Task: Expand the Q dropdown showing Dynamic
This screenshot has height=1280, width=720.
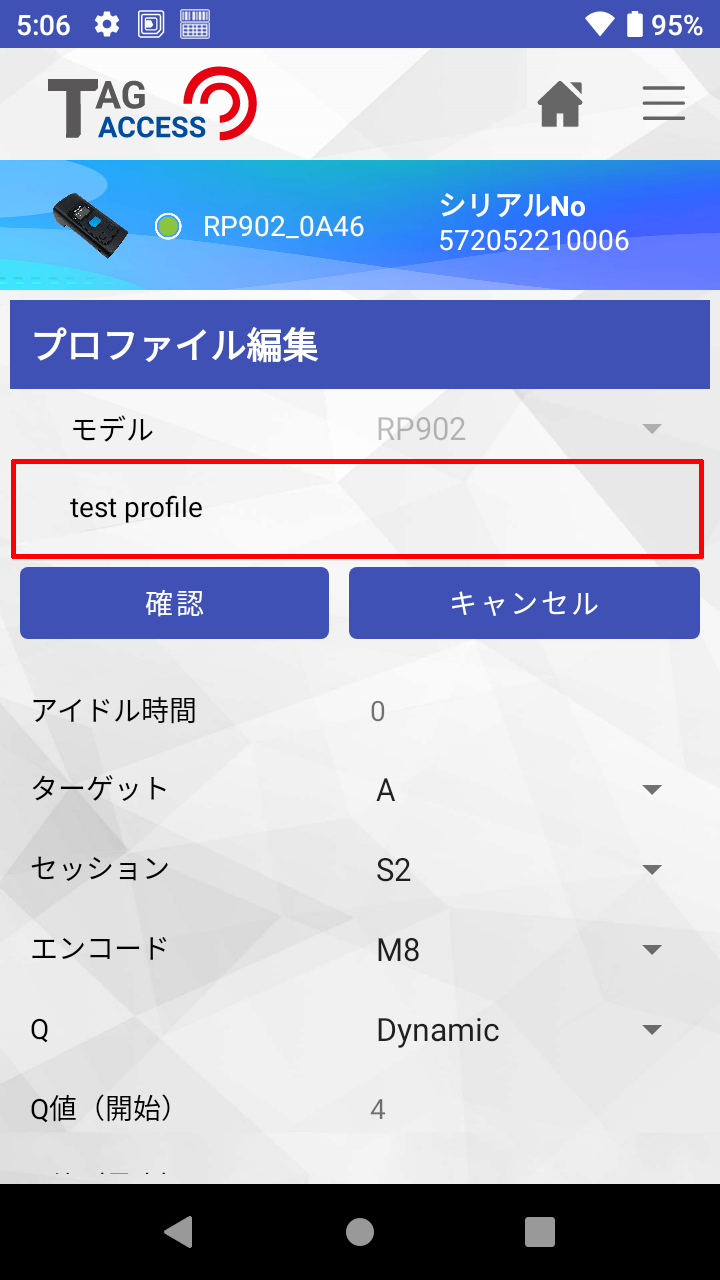Action: (x=519, y=1029)
